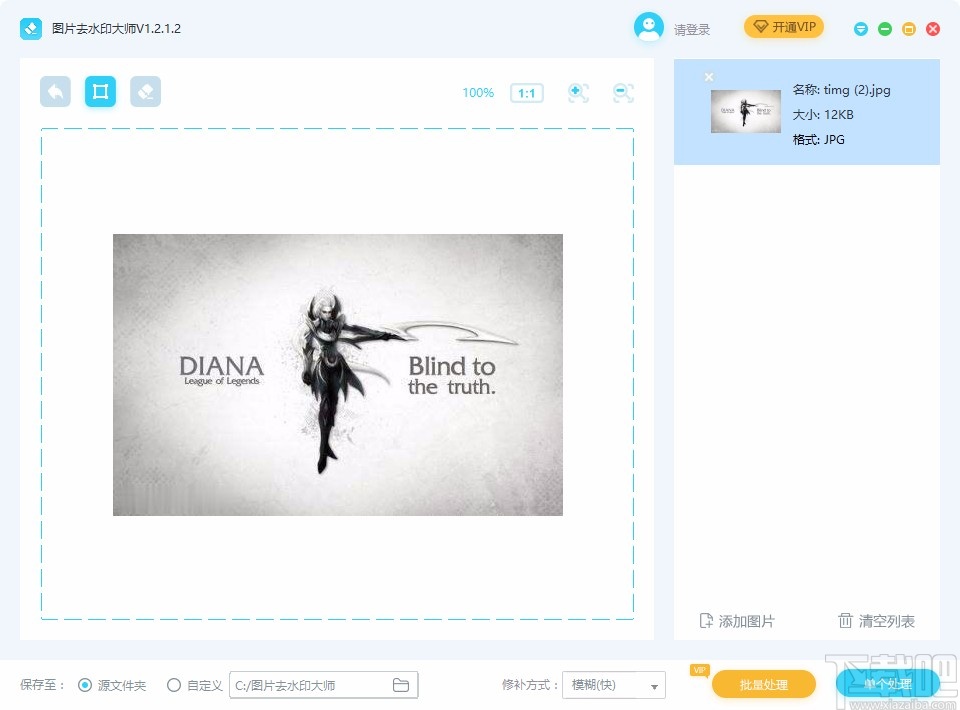Select the timg (2).jpg thumbnail
The width and height of the screenshot is (960, 710).
point(746,111)
